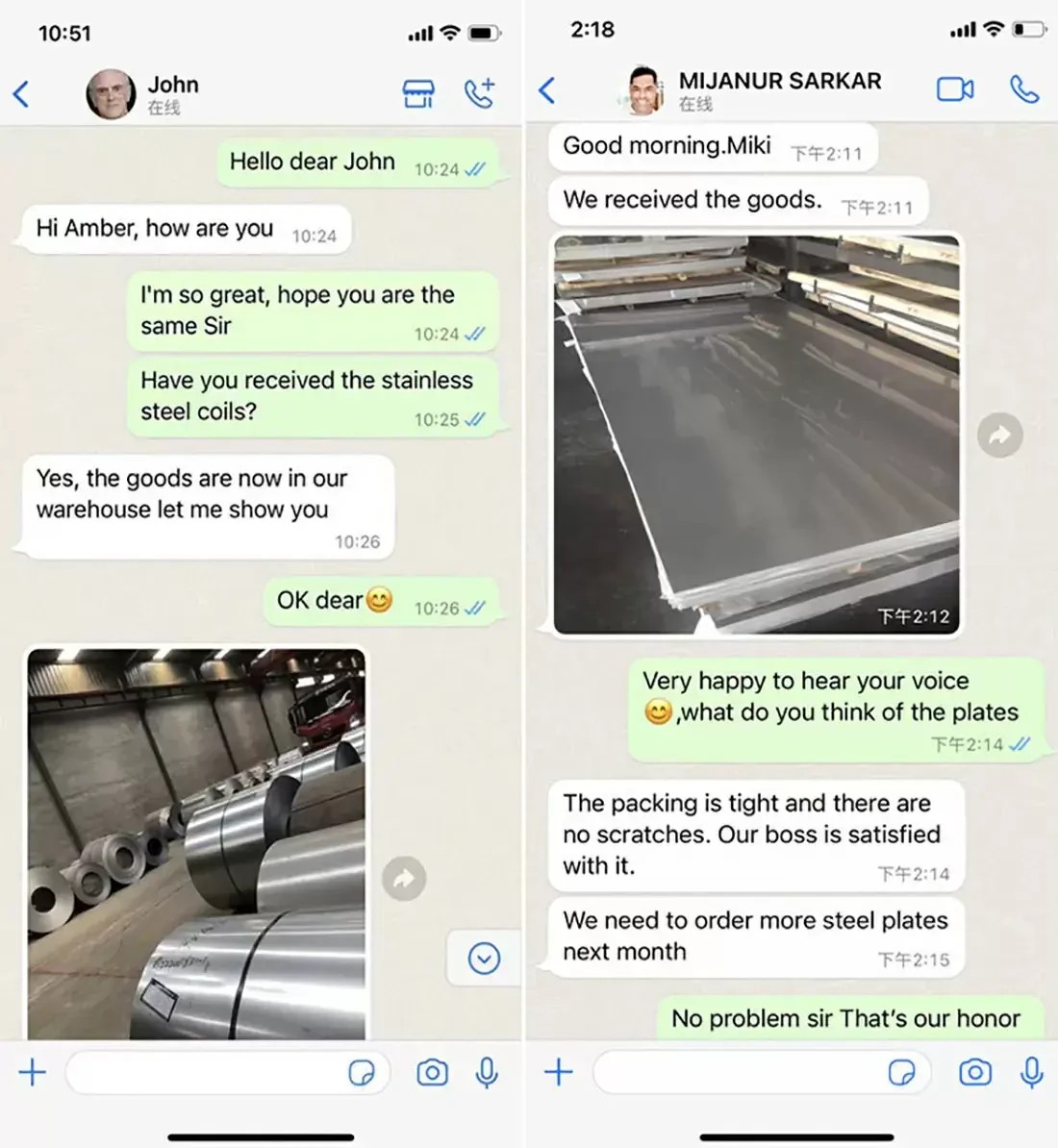The width and height of the screenshot is (1058, 1148).
Task: Forward the steel plates photo
Action: pyautogui.click(x=1000, y=435)
